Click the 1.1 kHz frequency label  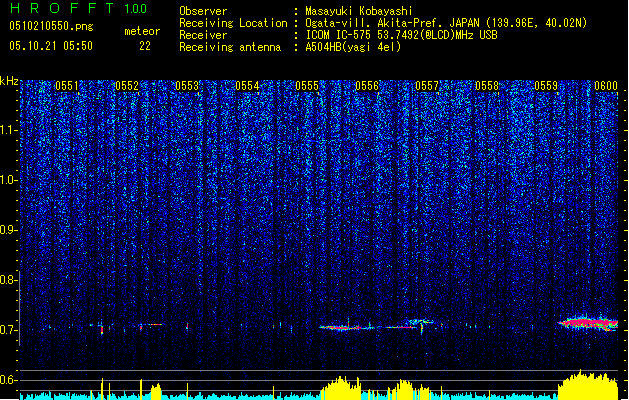[x=8, y=130]
